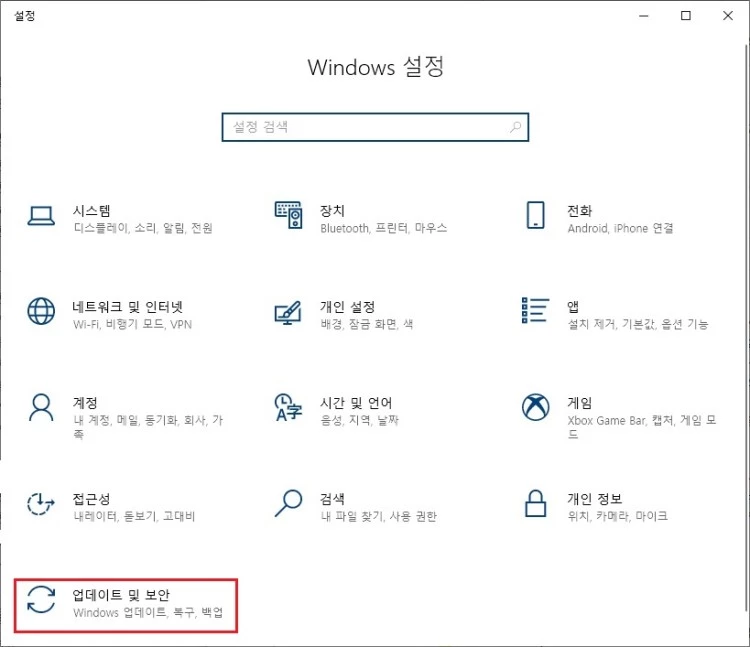The image size is (750, 647).
Task: Click the text Android, iPhone 연결
Action: click(620, 228)
